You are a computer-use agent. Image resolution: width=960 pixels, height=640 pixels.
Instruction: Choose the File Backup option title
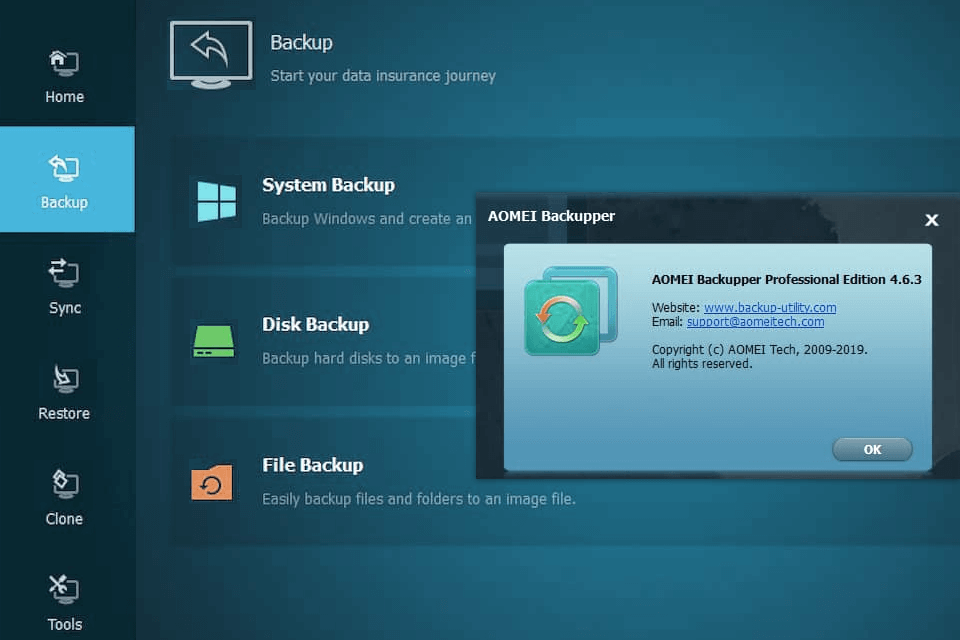(312, 465)
